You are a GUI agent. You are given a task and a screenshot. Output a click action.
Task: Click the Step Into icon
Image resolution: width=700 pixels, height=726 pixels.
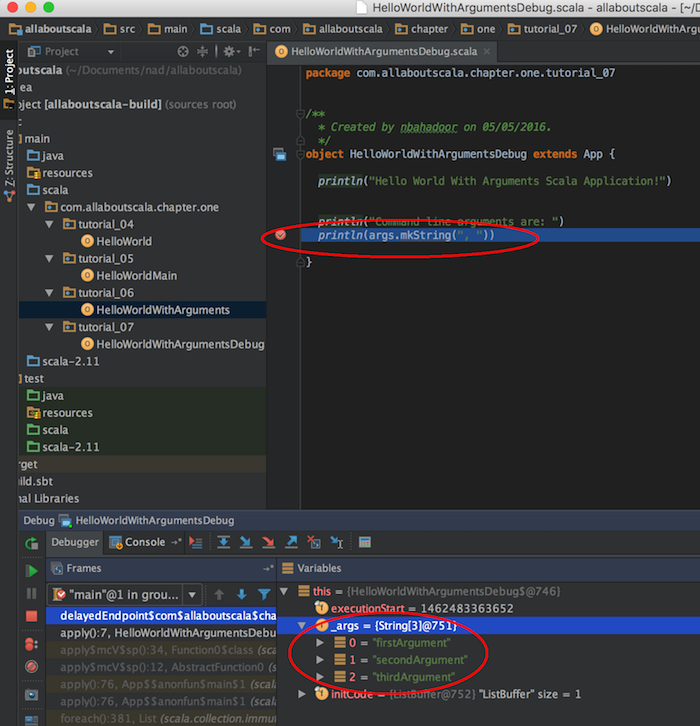coord(246,542)
